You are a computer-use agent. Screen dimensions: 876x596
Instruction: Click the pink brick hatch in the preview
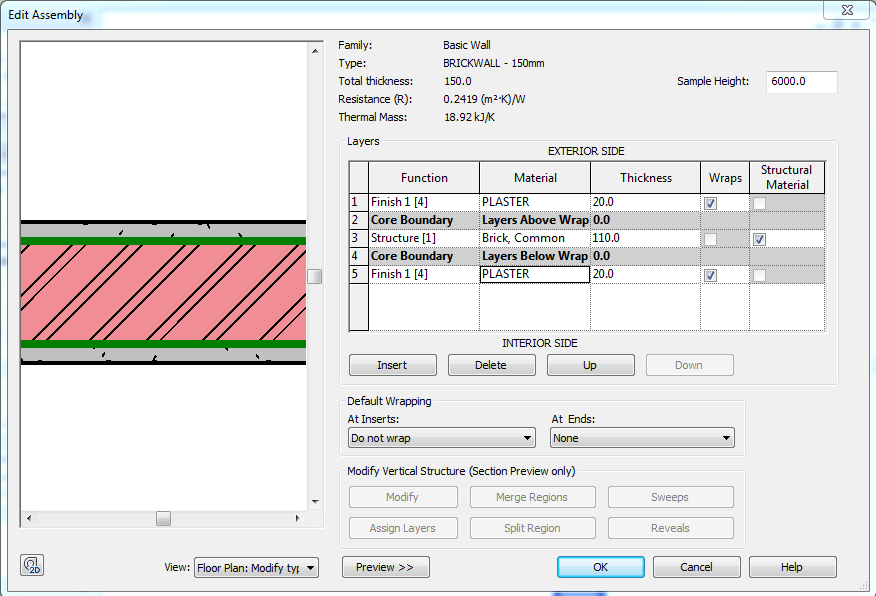(x=160, y=290)
